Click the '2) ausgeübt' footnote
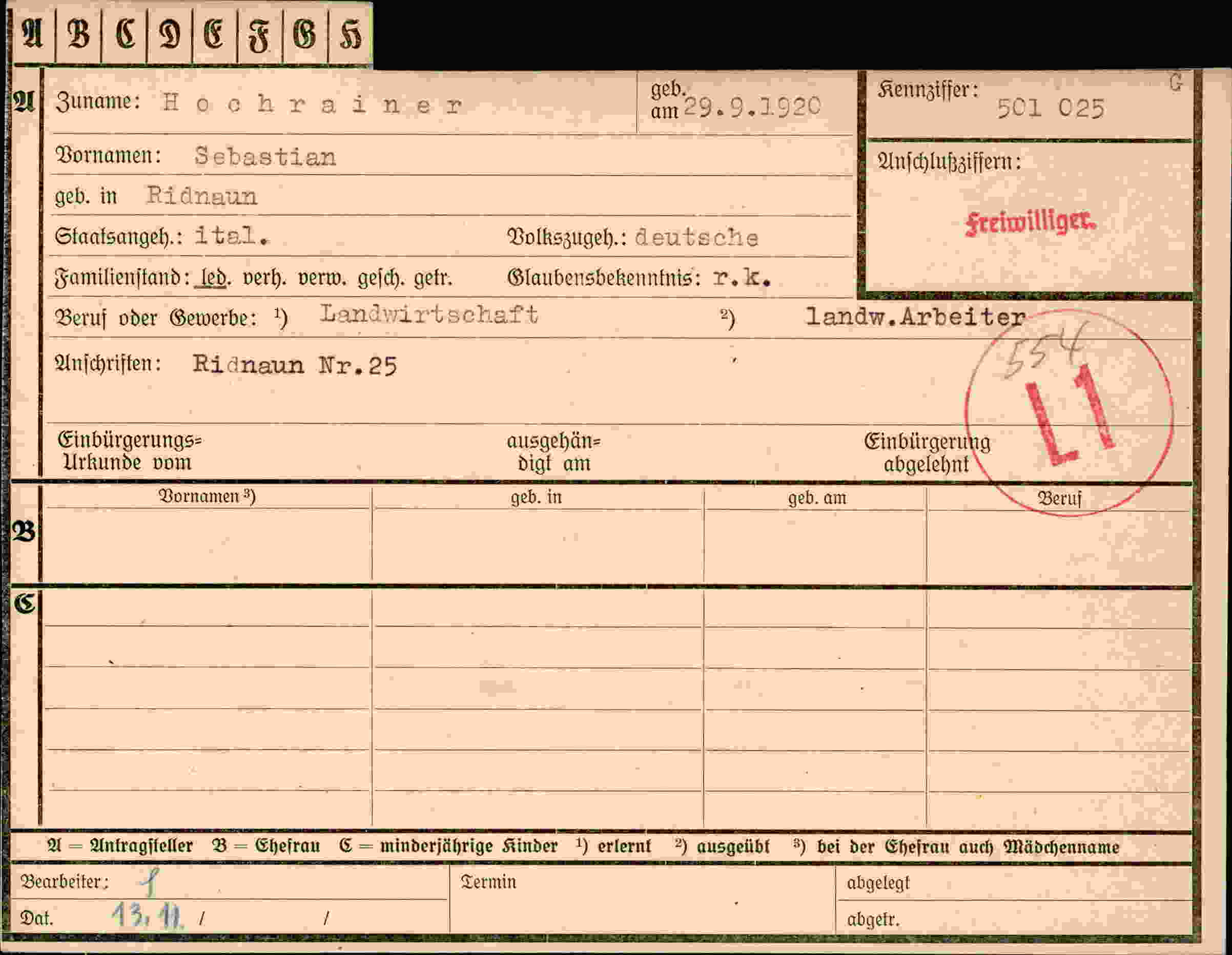1232x955 pixels. point(723,847)
